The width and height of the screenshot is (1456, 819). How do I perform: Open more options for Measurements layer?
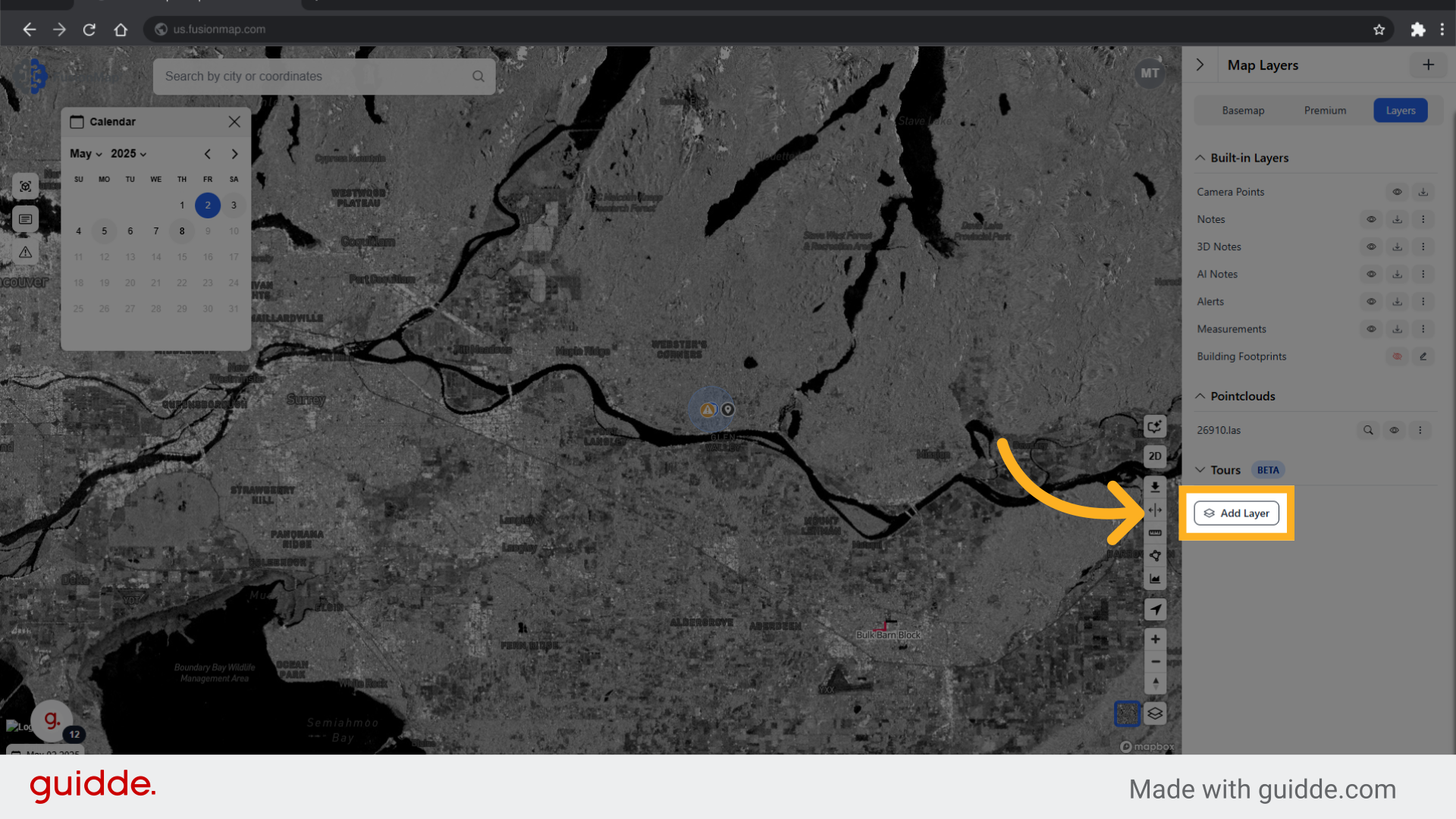coord(1423,328)
